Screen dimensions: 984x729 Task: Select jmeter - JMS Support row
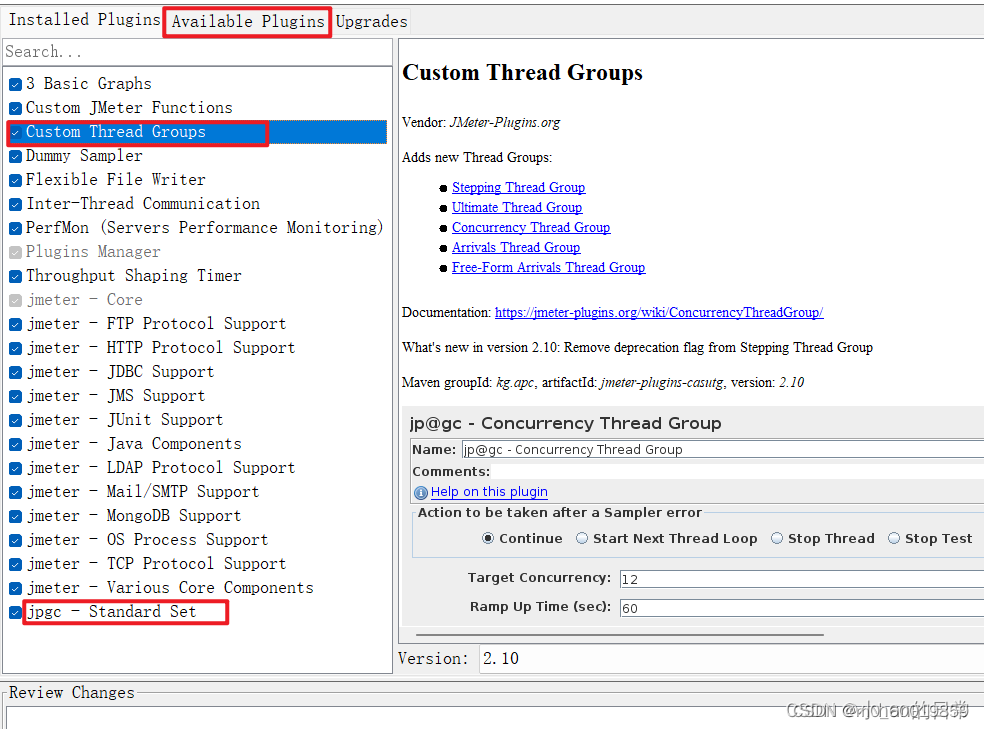197,396
